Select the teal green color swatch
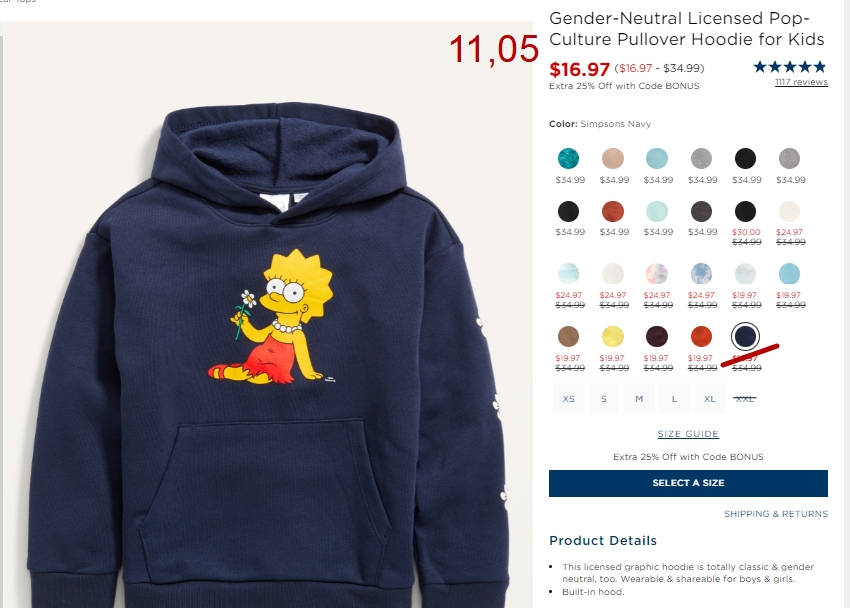The width and height of the screenshot is (850, 608). coord(568,158)
